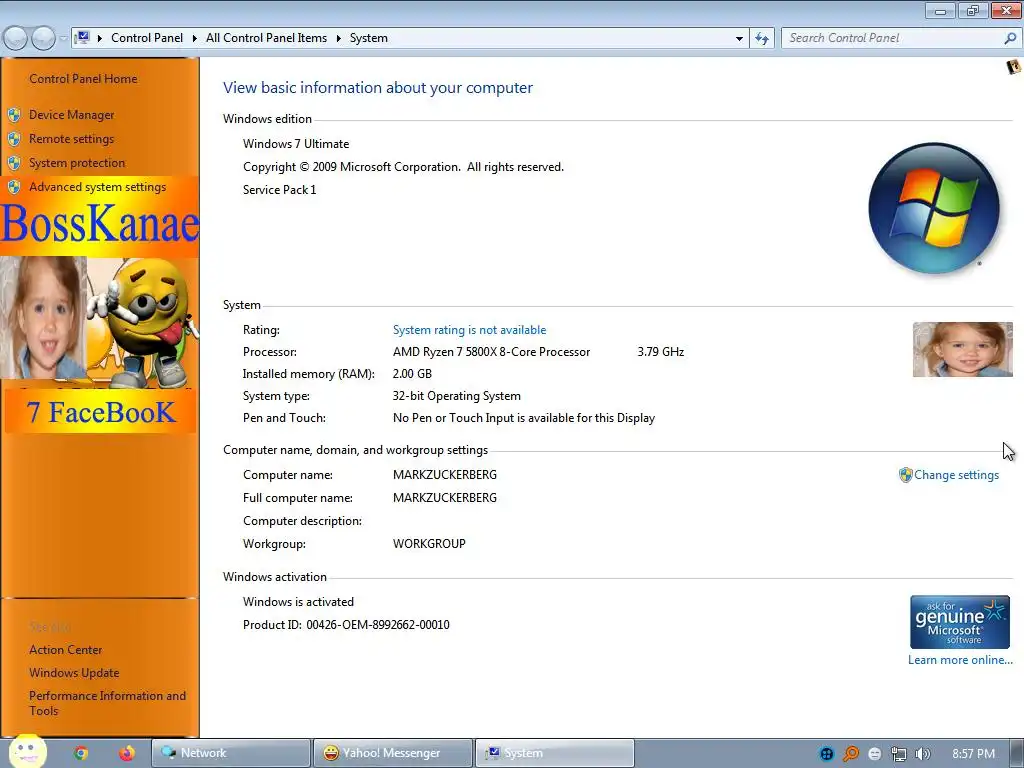Open the recent pages dropdown arrow
The image size is (1024, 768).
63,38
